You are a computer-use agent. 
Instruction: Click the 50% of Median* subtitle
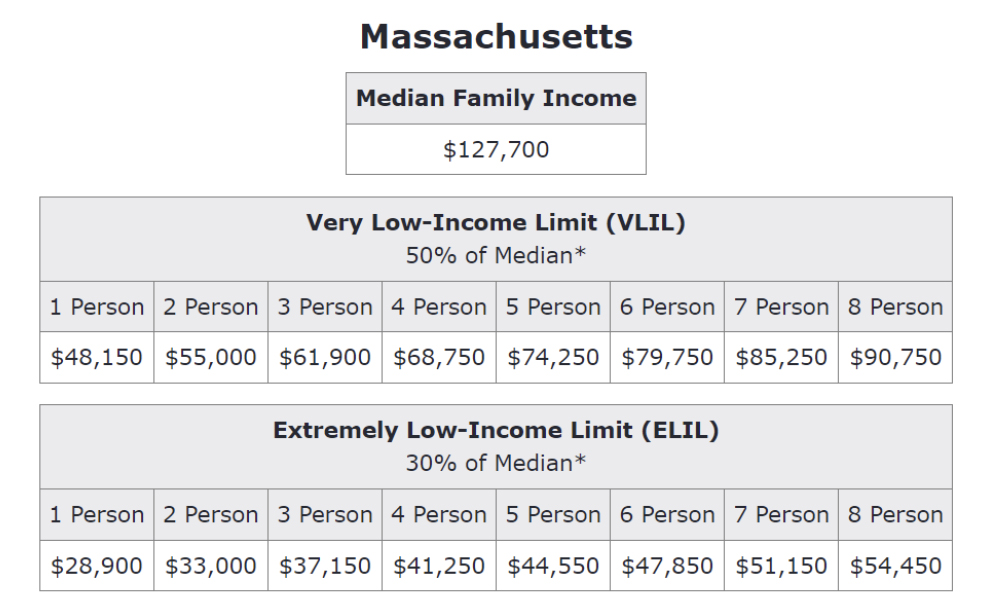point(496,255)
